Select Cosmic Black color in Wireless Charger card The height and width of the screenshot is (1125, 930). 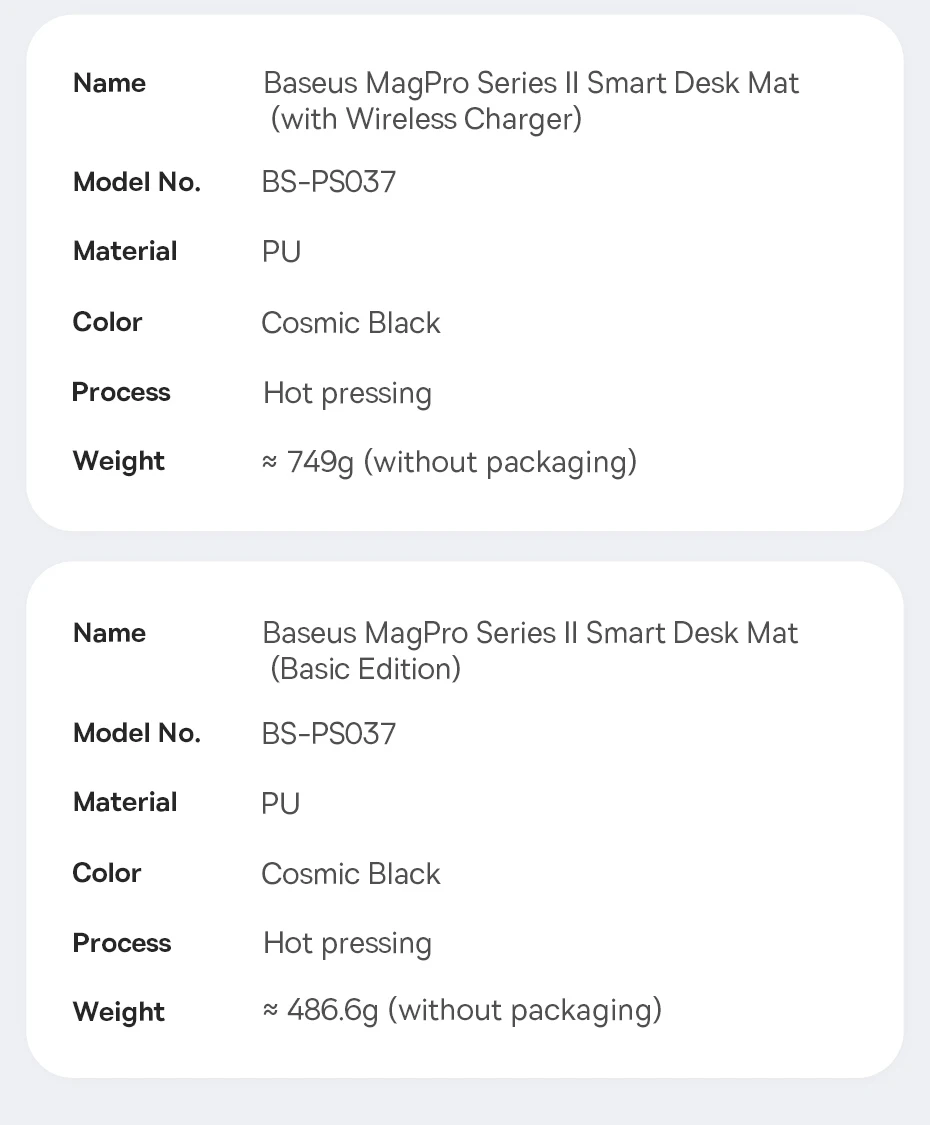click(x=351, y=323)
